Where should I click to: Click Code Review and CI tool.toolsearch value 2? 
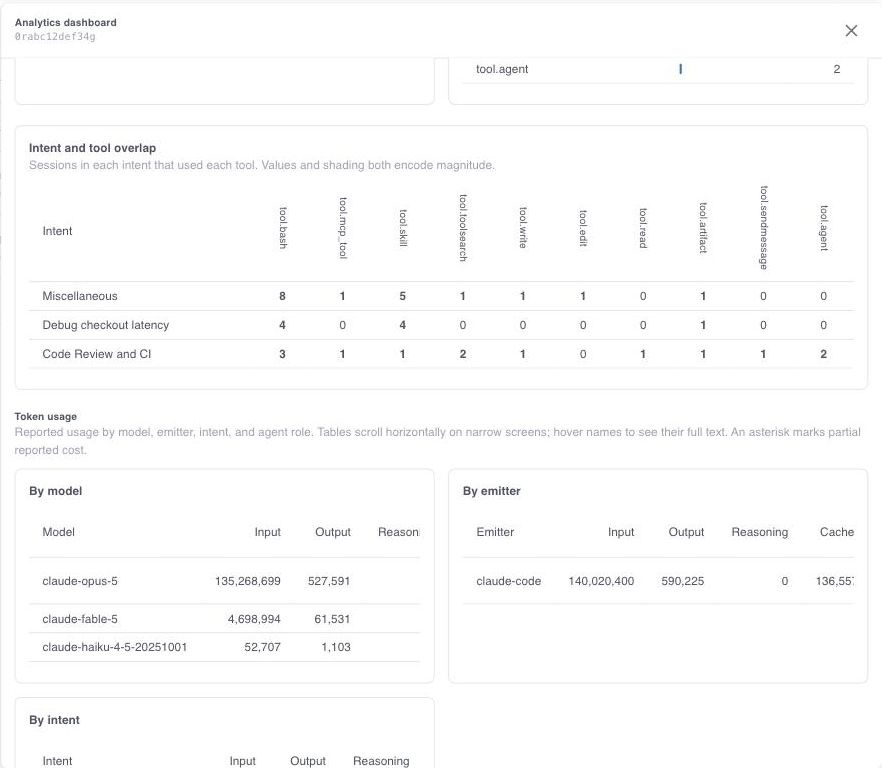[463, 354]
